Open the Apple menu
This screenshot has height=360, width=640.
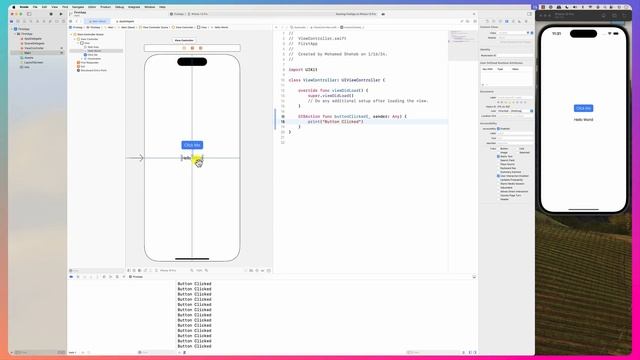click(x=14, y=7)
